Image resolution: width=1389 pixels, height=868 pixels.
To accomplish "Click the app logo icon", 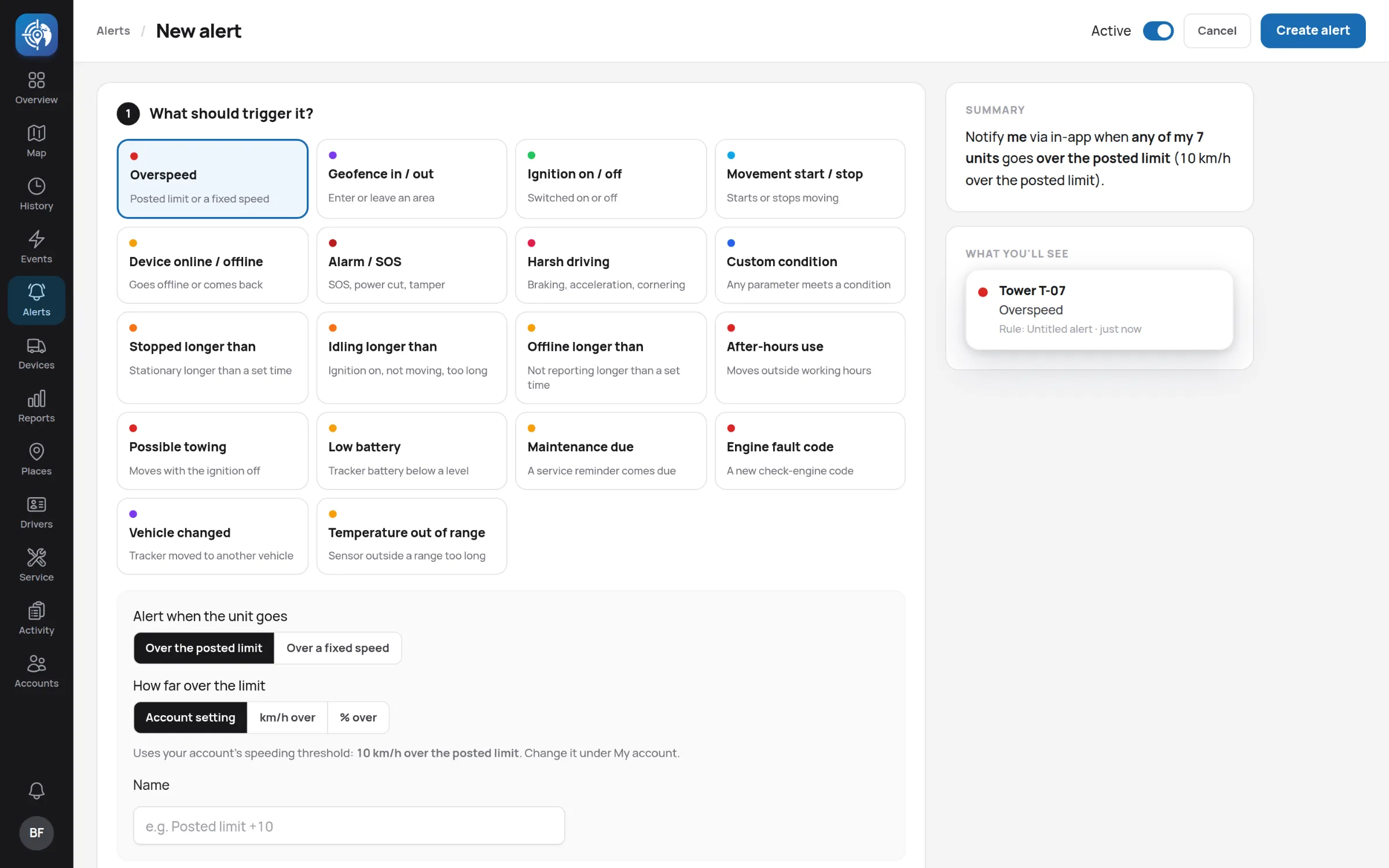I will coord(36,35).
